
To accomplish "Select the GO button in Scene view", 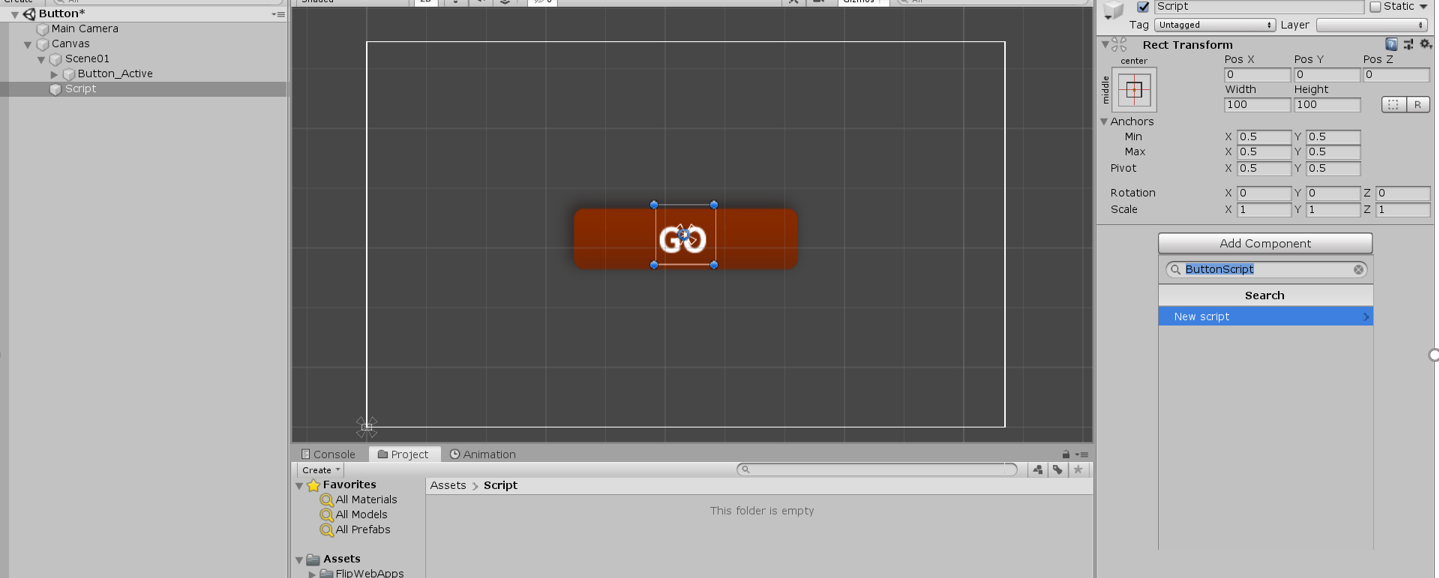I will coord(685,238).
